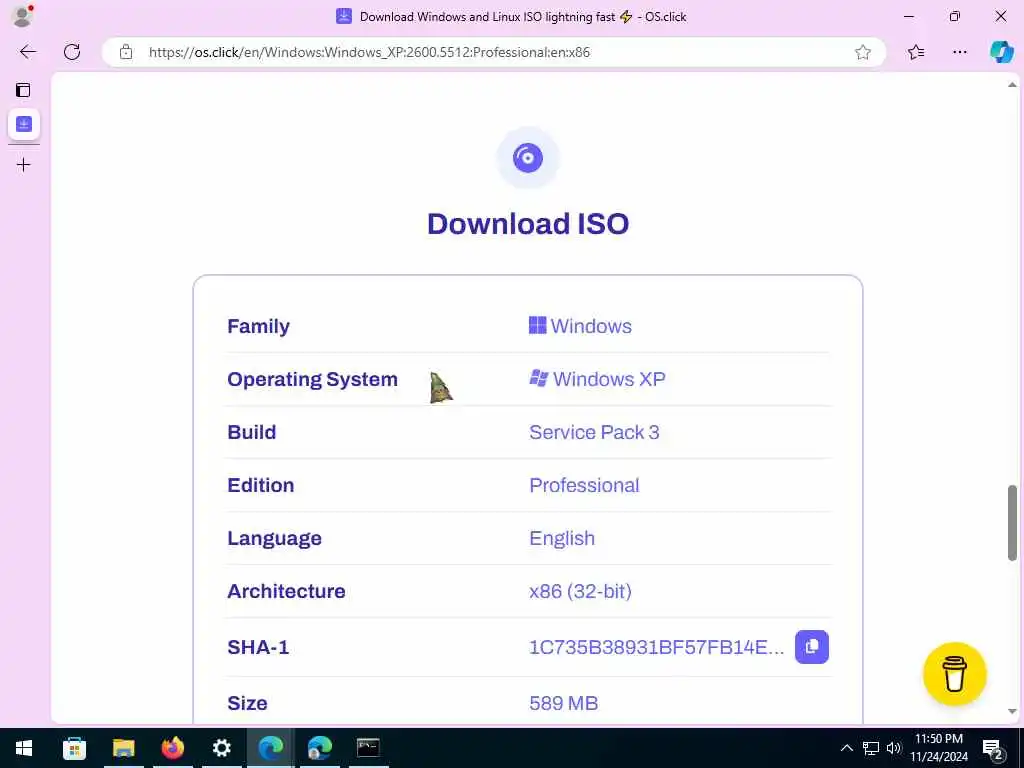Image resolution: width=1024 pixels, height=768 pixels.
Task: View site information via the lock icon
Action: tap(126, 52)
